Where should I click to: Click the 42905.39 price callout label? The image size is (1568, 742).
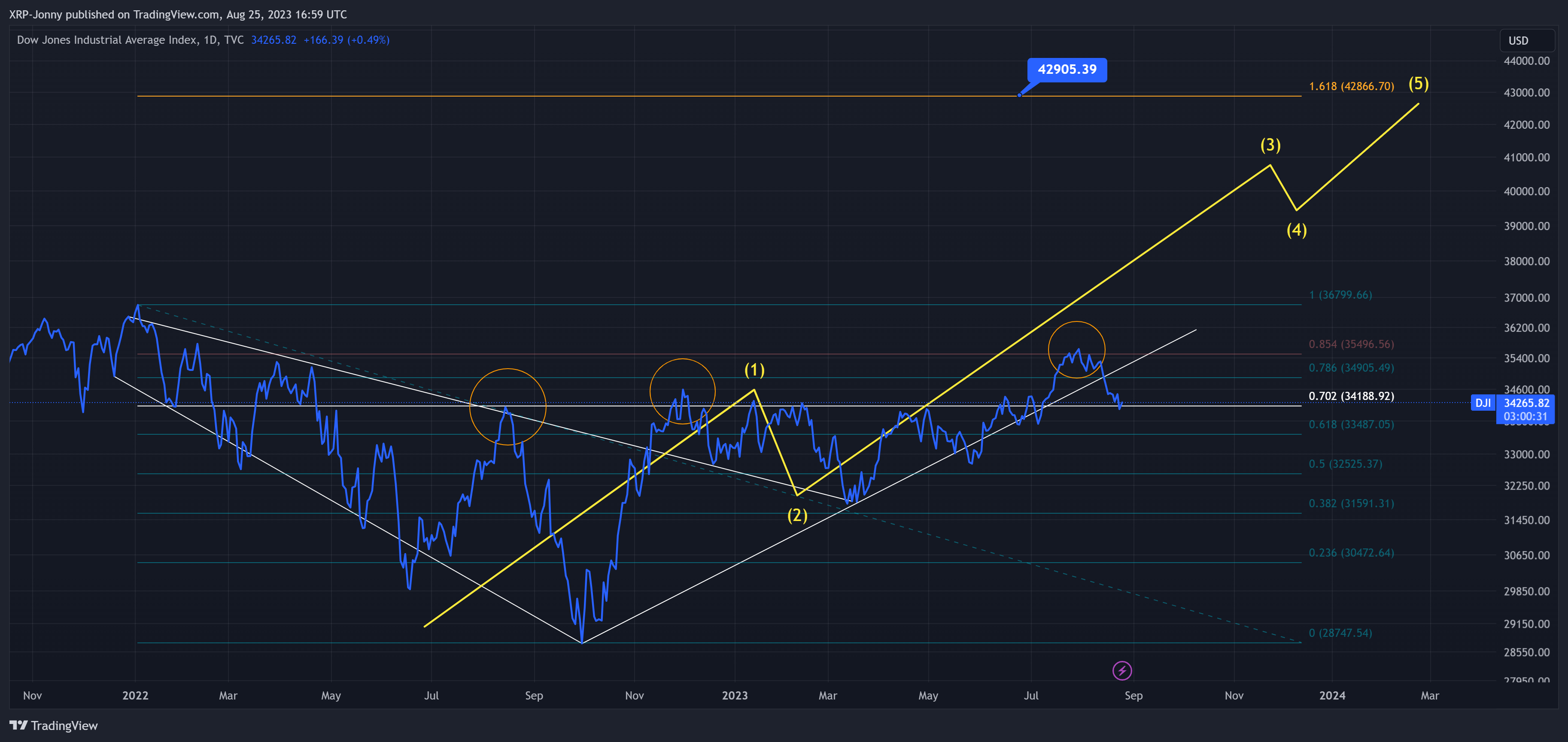[x=1067, y=70]
